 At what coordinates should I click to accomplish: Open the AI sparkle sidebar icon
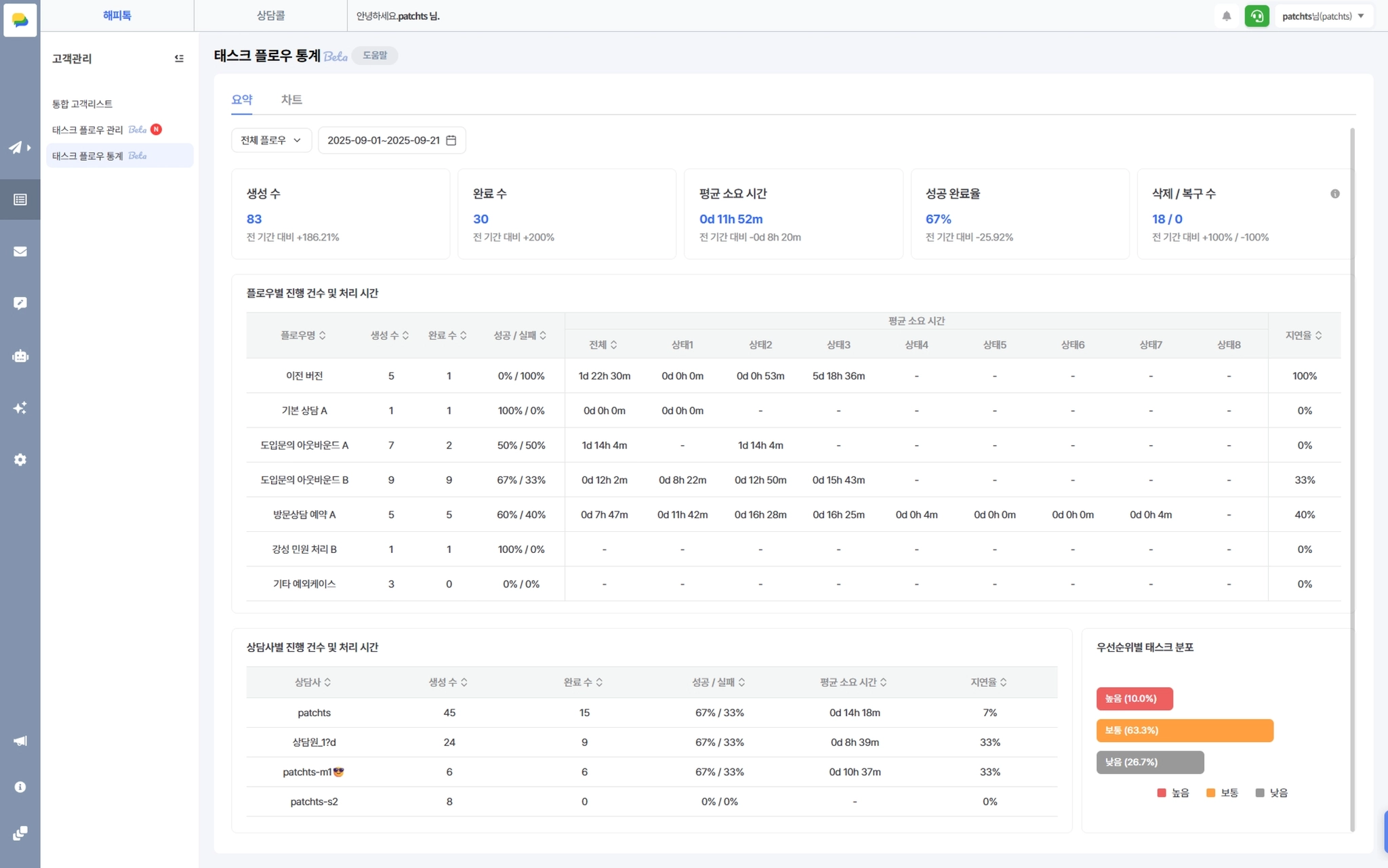[20, 407]
